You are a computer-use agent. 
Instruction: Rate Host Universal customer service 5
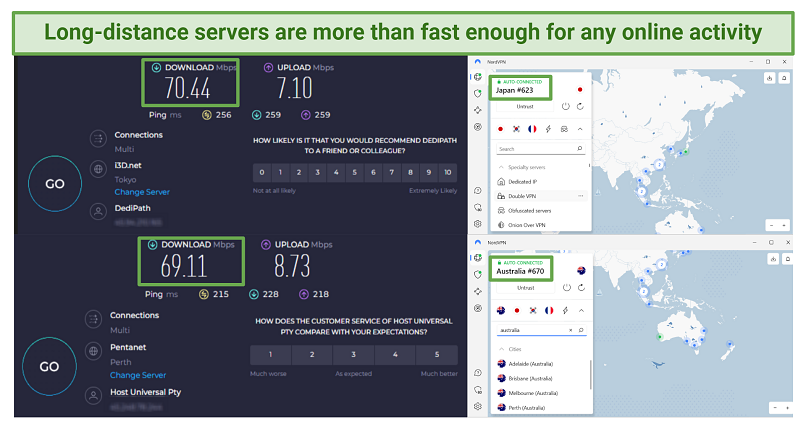pos(437,354)
